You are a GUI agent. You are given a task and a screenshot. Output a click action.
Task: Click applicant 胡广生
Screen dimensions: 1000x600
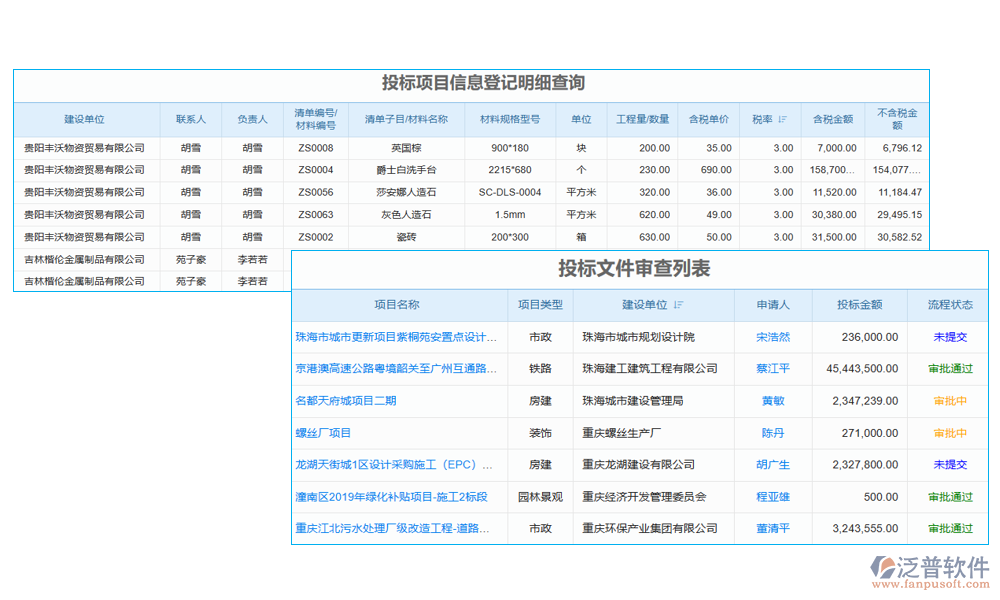(770, 465)
